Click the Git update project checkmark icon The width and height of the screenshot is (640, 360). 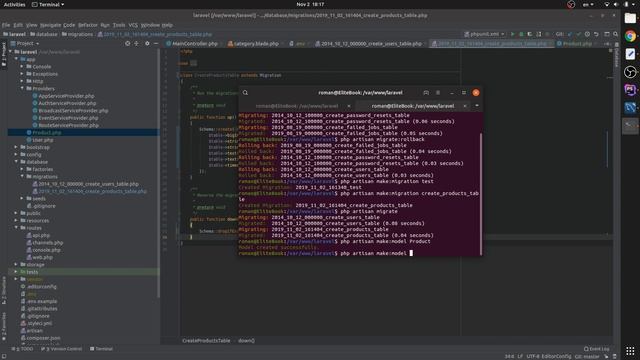(570, 34)
